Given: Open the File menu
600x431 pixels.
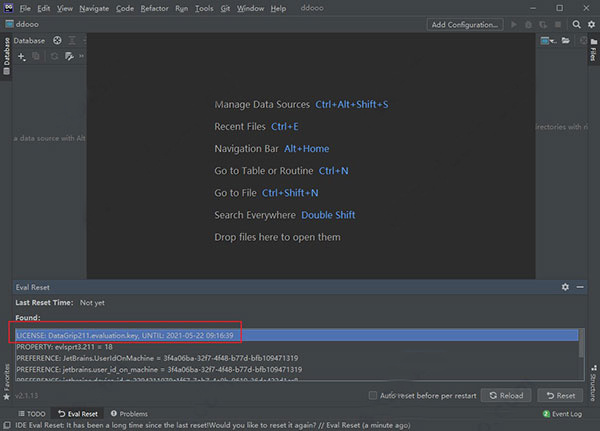Looking at the screenshot, I should 25,8.
